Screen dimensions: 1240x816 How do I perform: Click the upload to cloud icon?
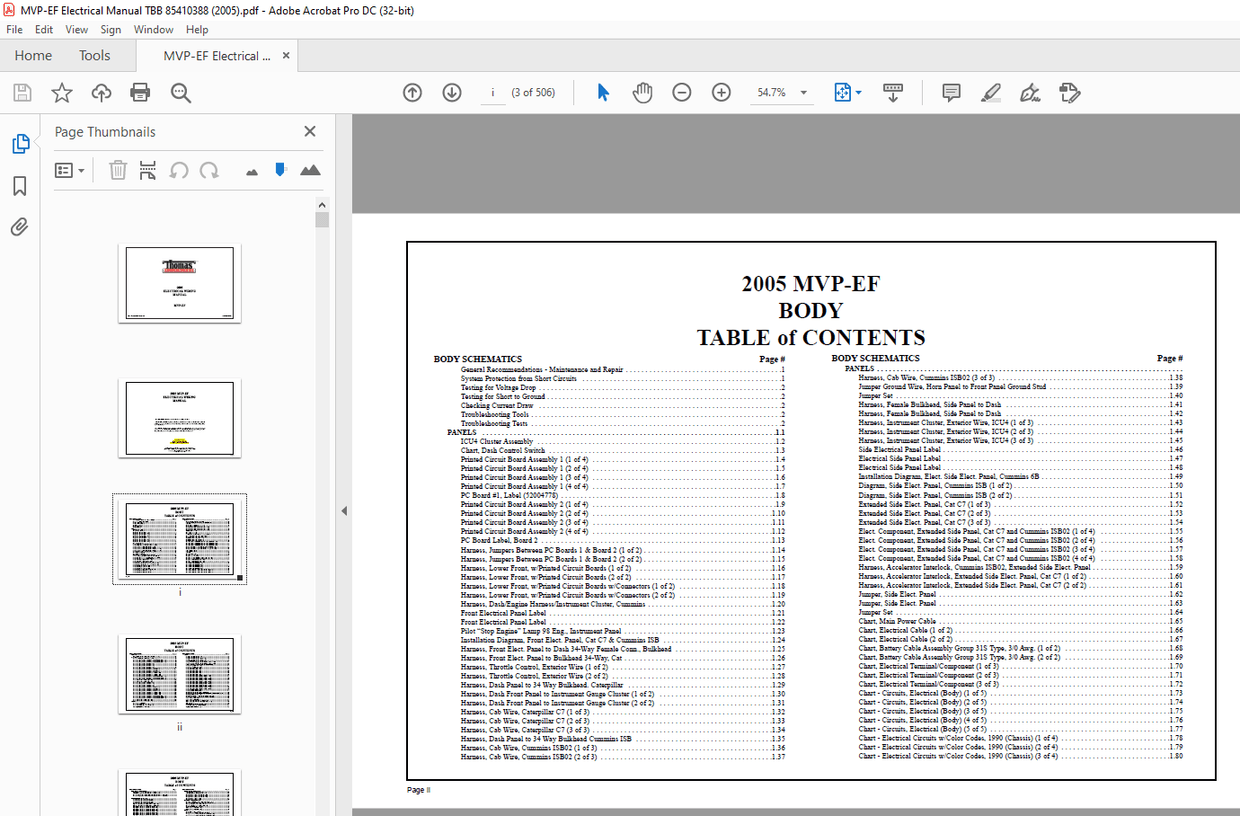(101, 93)
